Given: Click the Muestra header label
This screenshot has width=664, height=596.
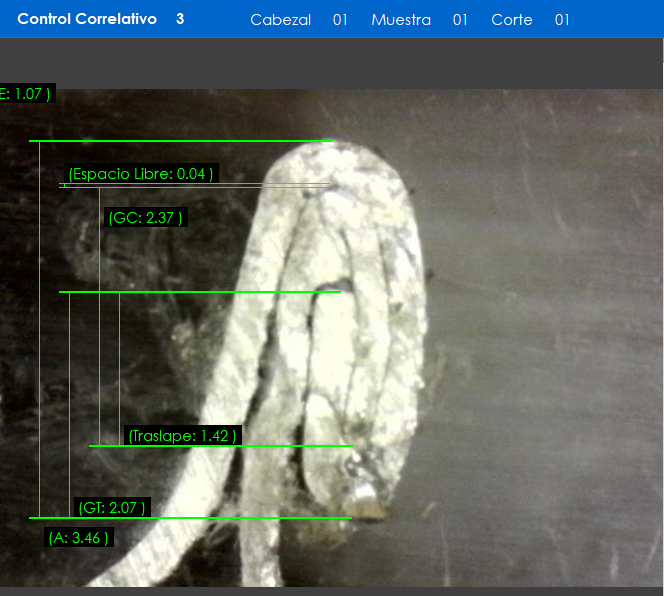Looking at the screenshot, I should 401,20.
